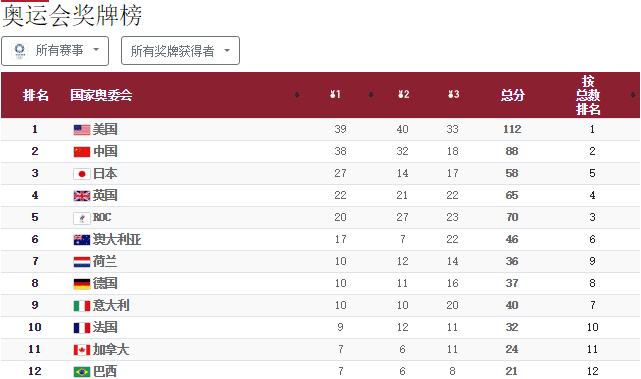Open the 英国 country link

105,195
